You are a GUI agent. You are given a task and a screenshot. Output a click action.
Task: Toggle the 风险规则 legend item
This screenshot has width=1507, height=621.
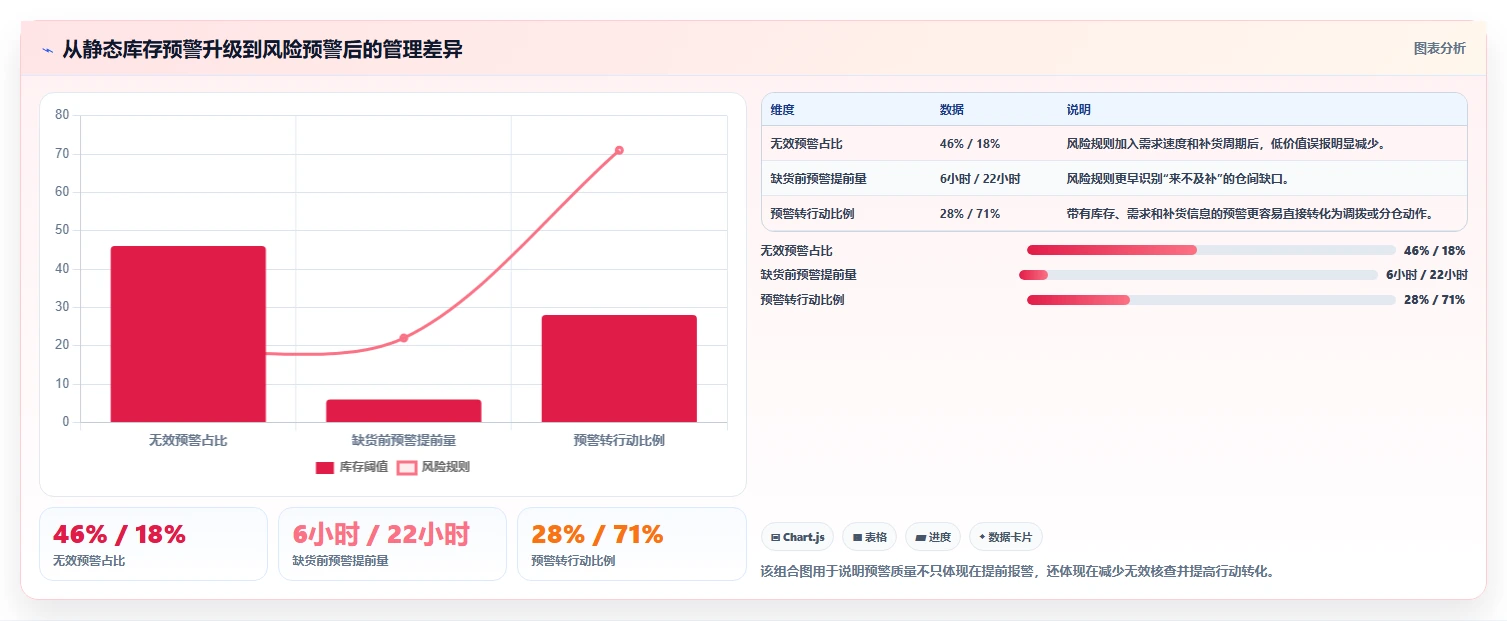tap(433, 467)
